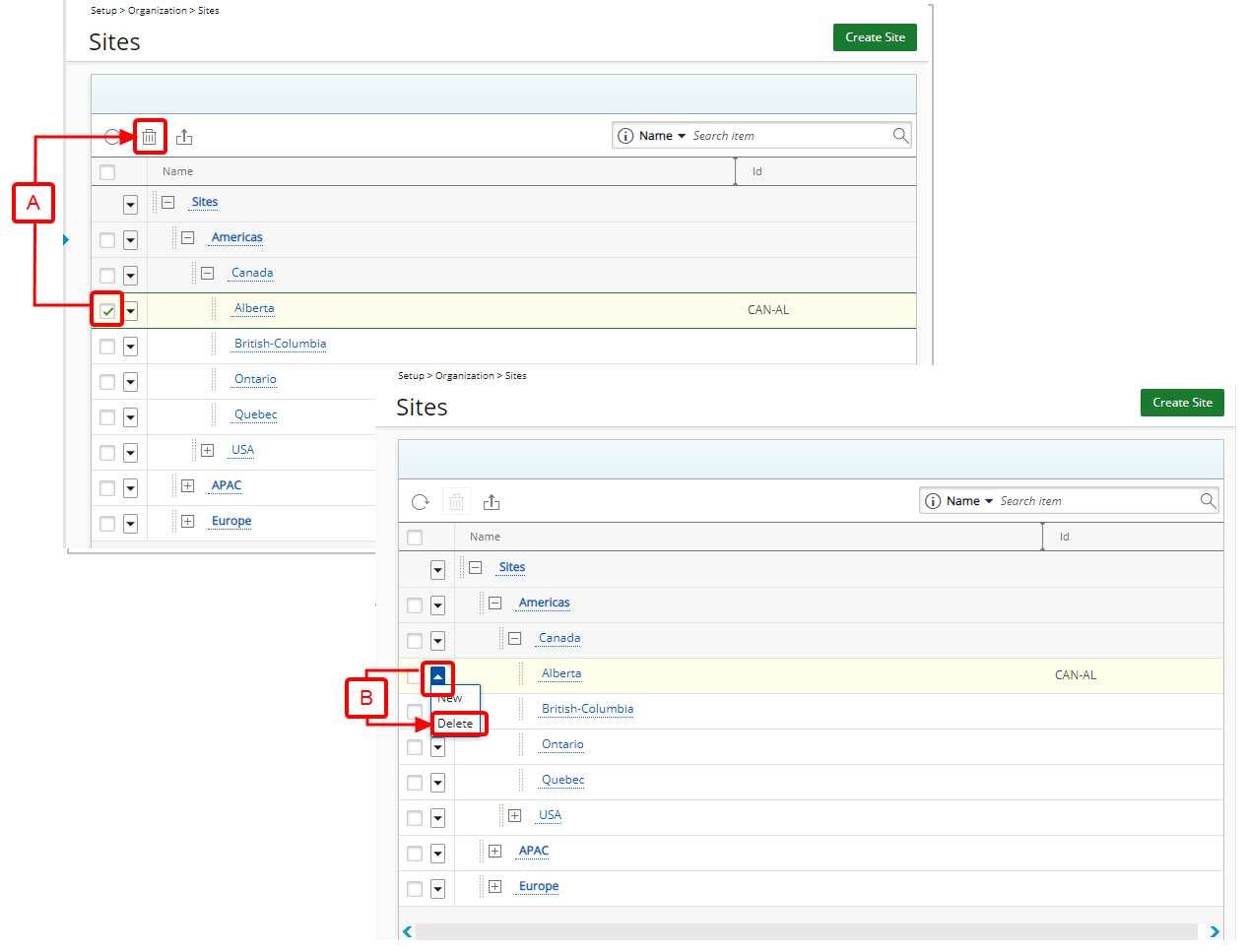This screenshot has height=952, width=1248.
Task: Click the left scroll arrow in lower panel
Action: pyautogui.click(x=407, y=931)
